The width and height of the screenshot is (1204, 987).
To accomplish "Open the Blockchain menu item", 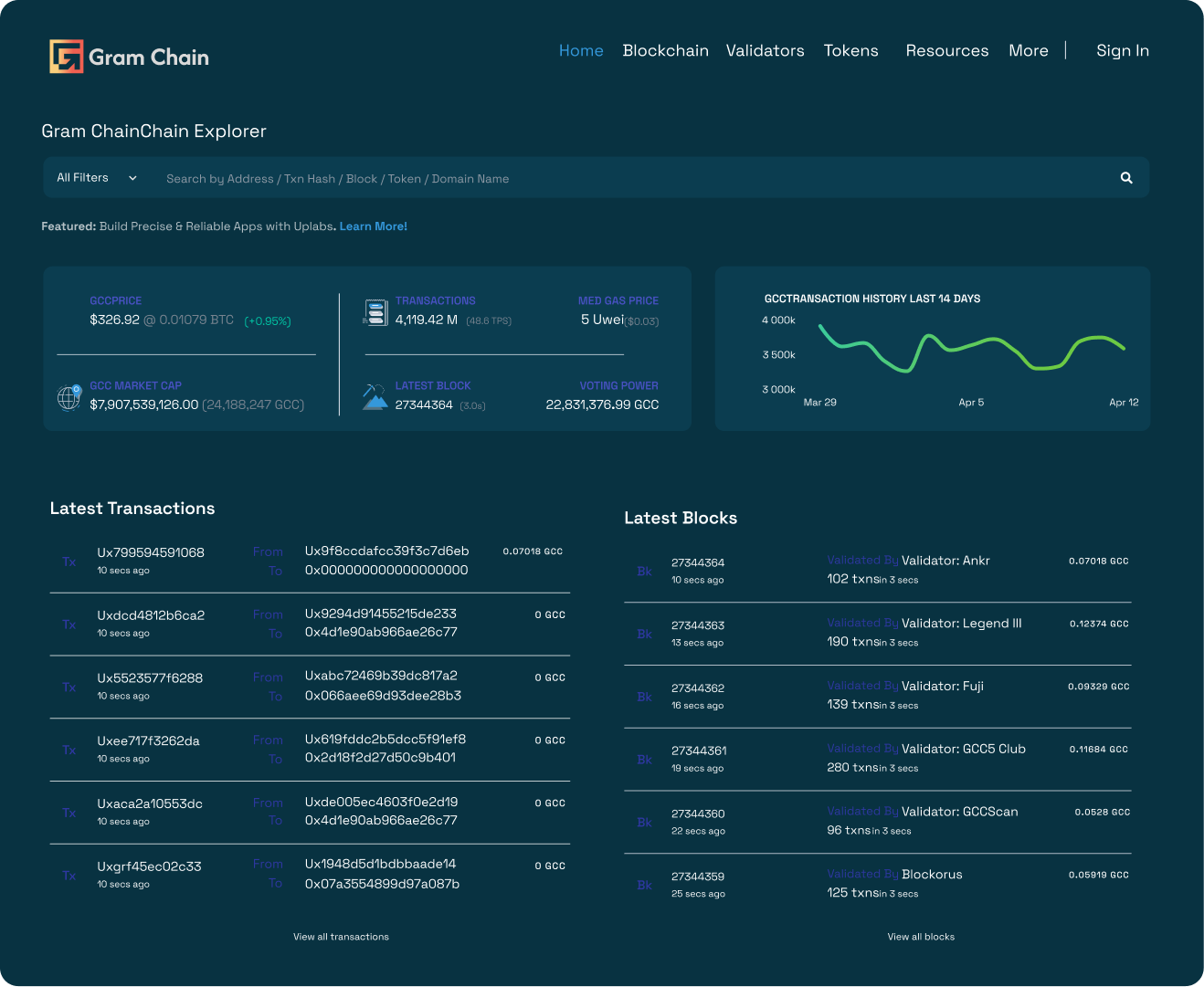I will 665,51.
